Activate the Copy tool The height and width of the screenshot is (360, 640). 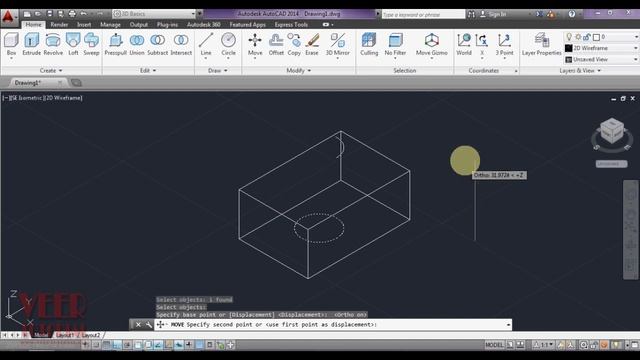click(x=294, y=44)
